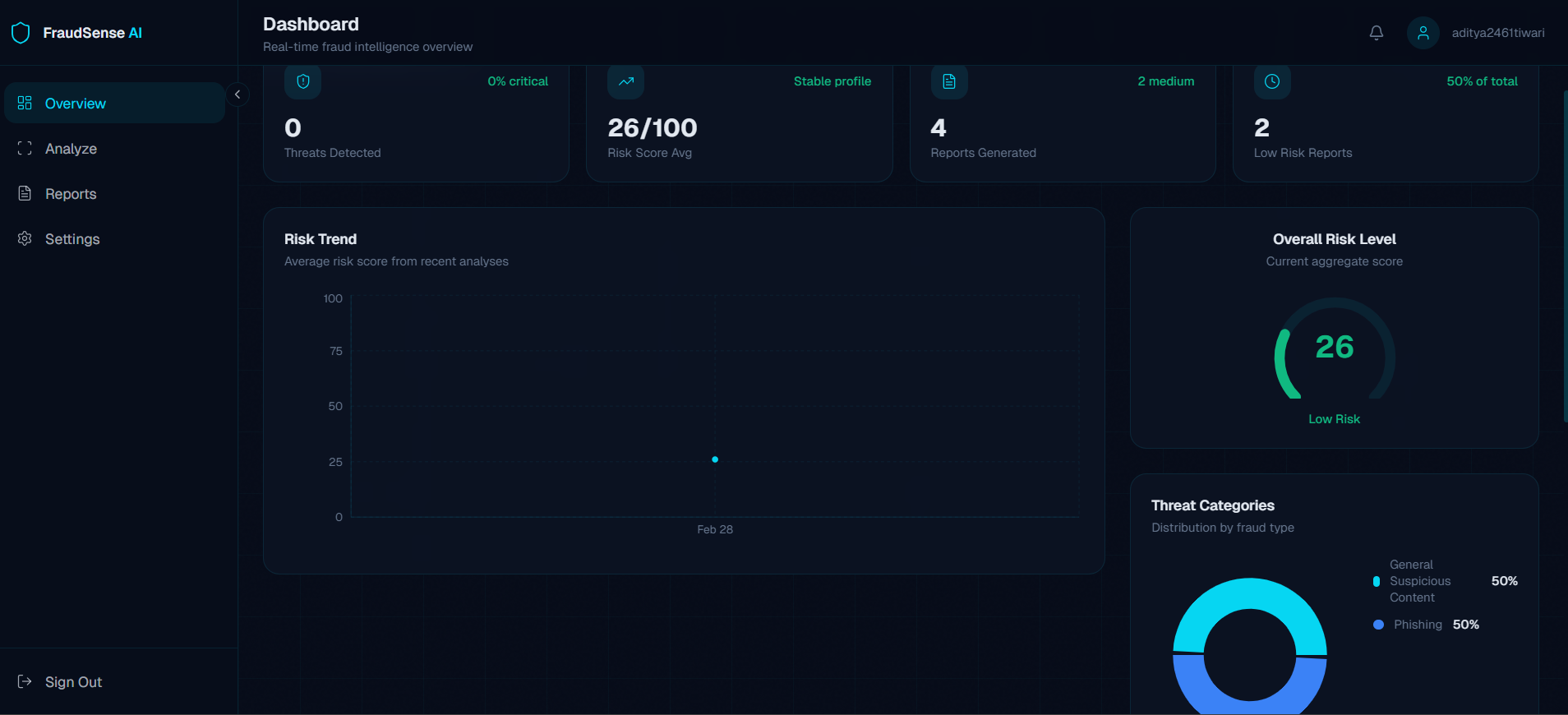The width and height of the screenshot is (1568, 715).
Task: Click the clock icon on Low Risk Reports card
Action: (x=1272, y=81)
